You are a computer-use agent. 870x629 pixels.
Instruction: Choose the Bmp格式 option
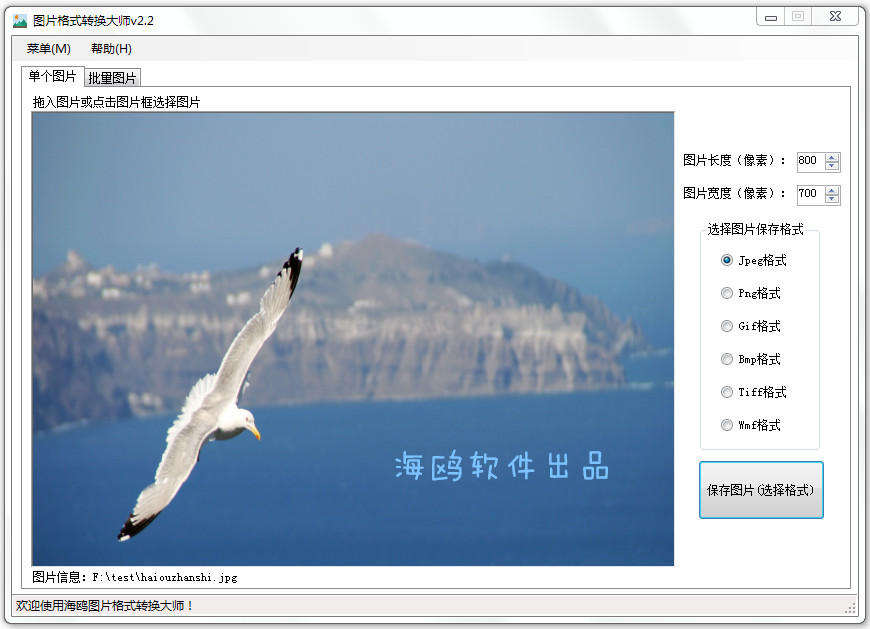coord(727,359)
